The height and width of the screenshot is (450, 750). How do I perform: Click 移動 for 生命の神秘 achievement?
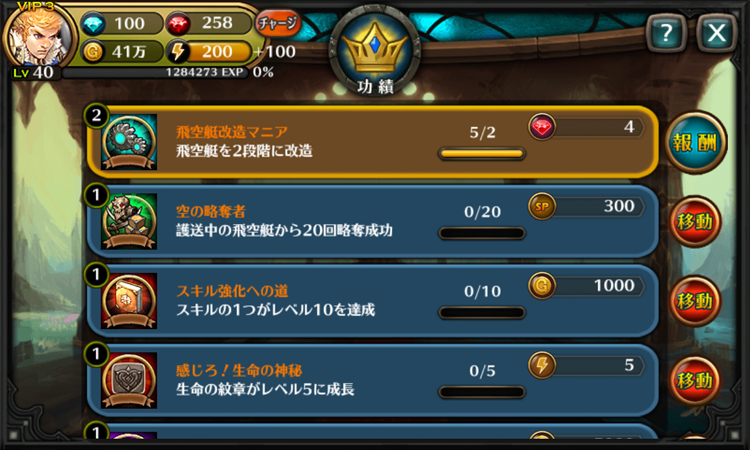point(695,381)
